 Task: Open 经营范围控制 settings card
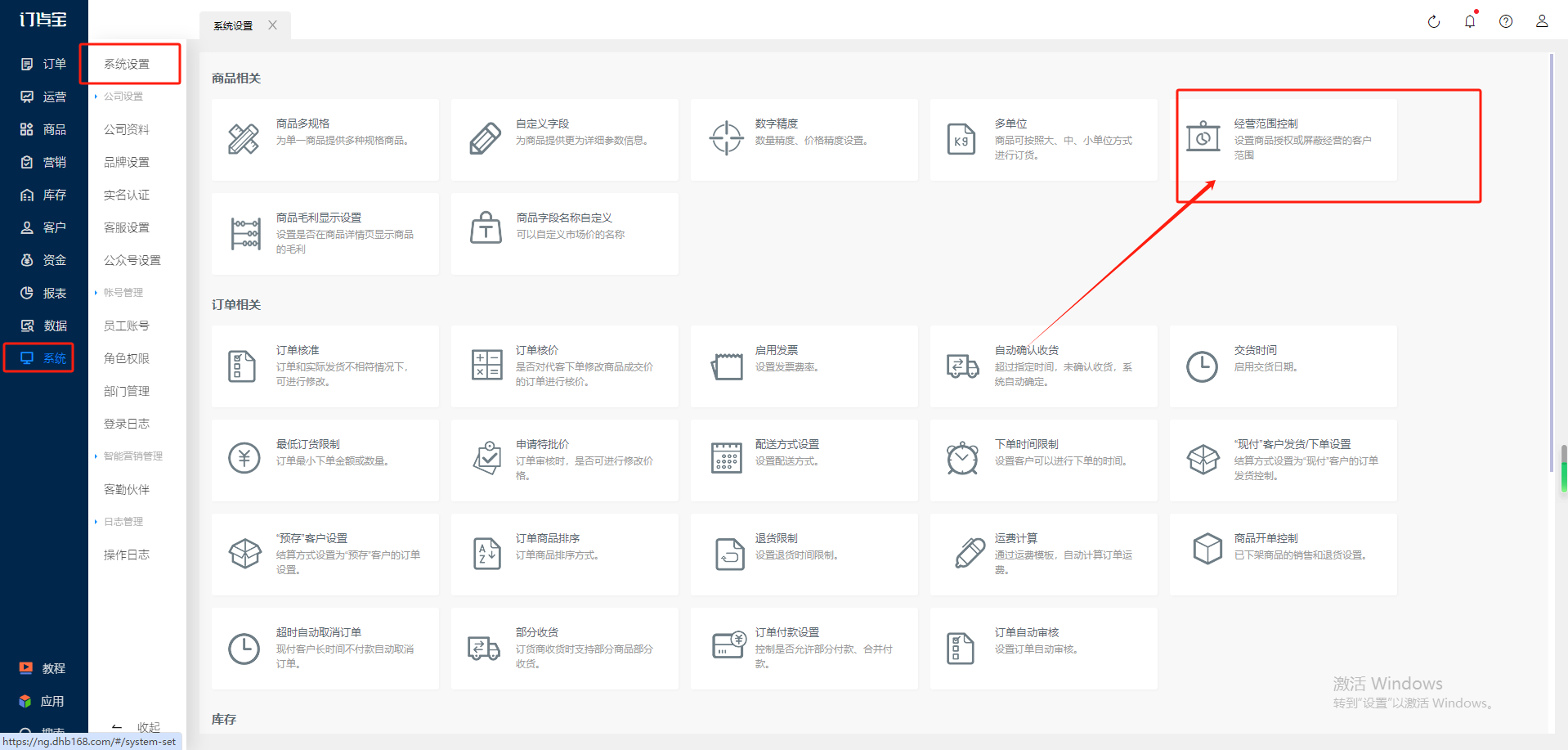(x=1287, y=140)
